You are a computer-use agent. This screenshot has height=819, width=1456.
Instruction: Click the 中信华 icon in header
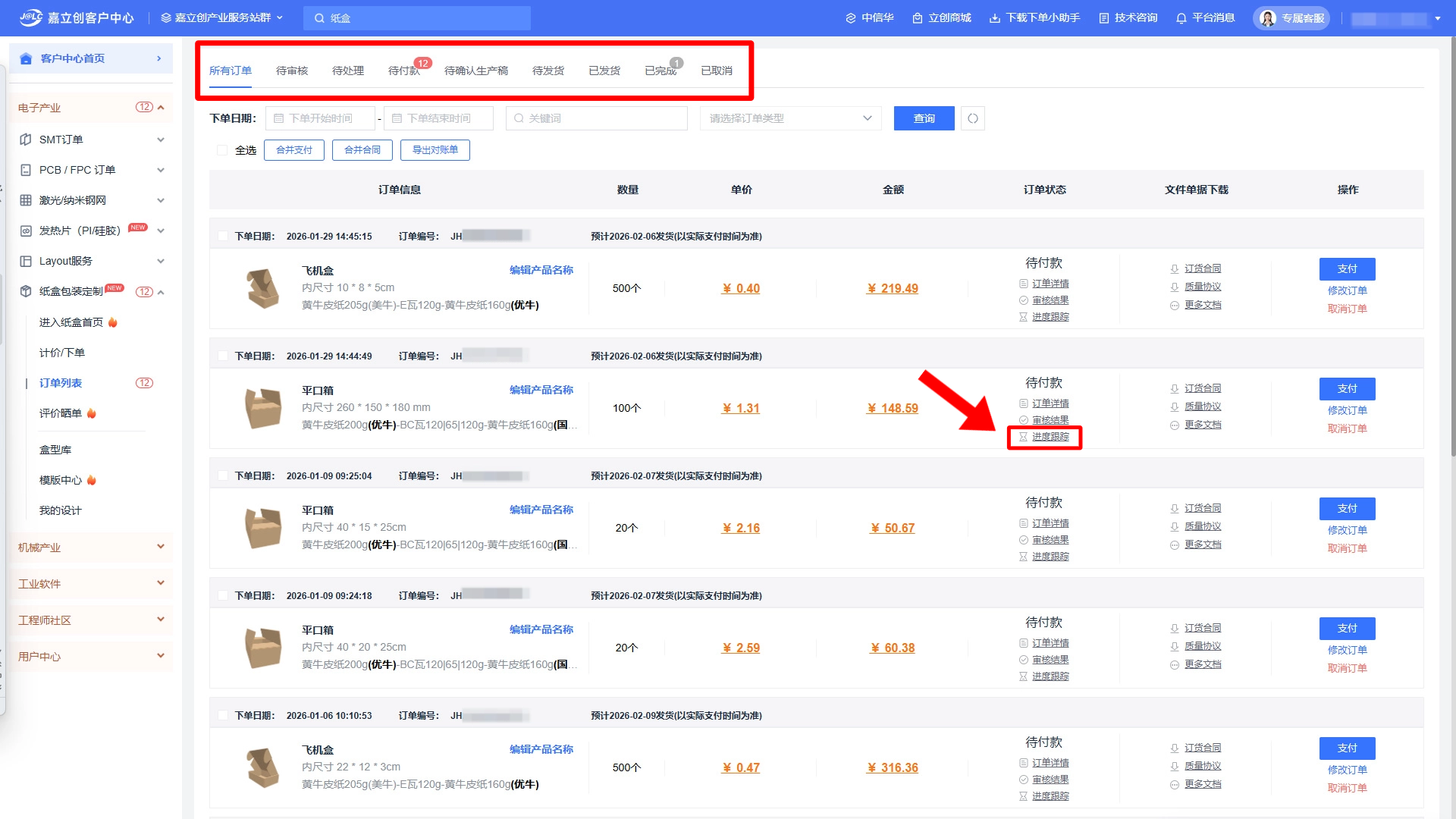(x=851, y=18)
